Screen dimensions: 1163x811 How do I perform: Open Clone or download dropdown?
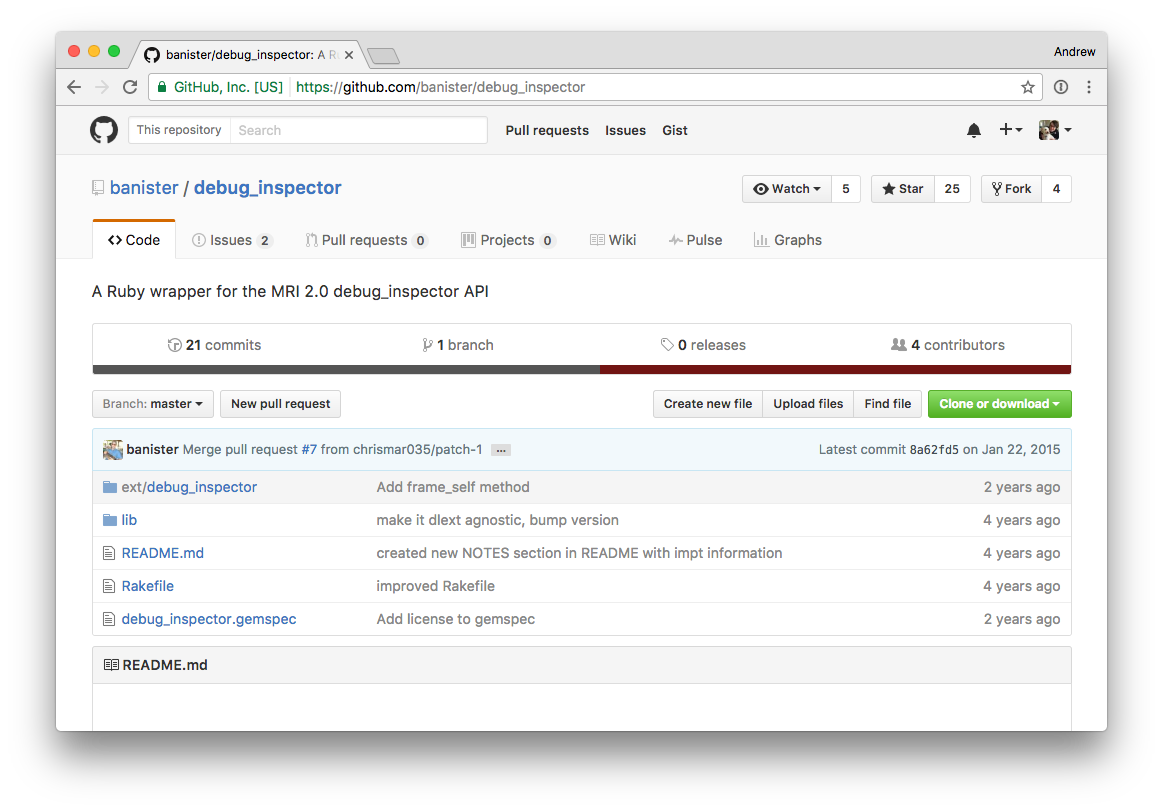(x=1000, y=404)
